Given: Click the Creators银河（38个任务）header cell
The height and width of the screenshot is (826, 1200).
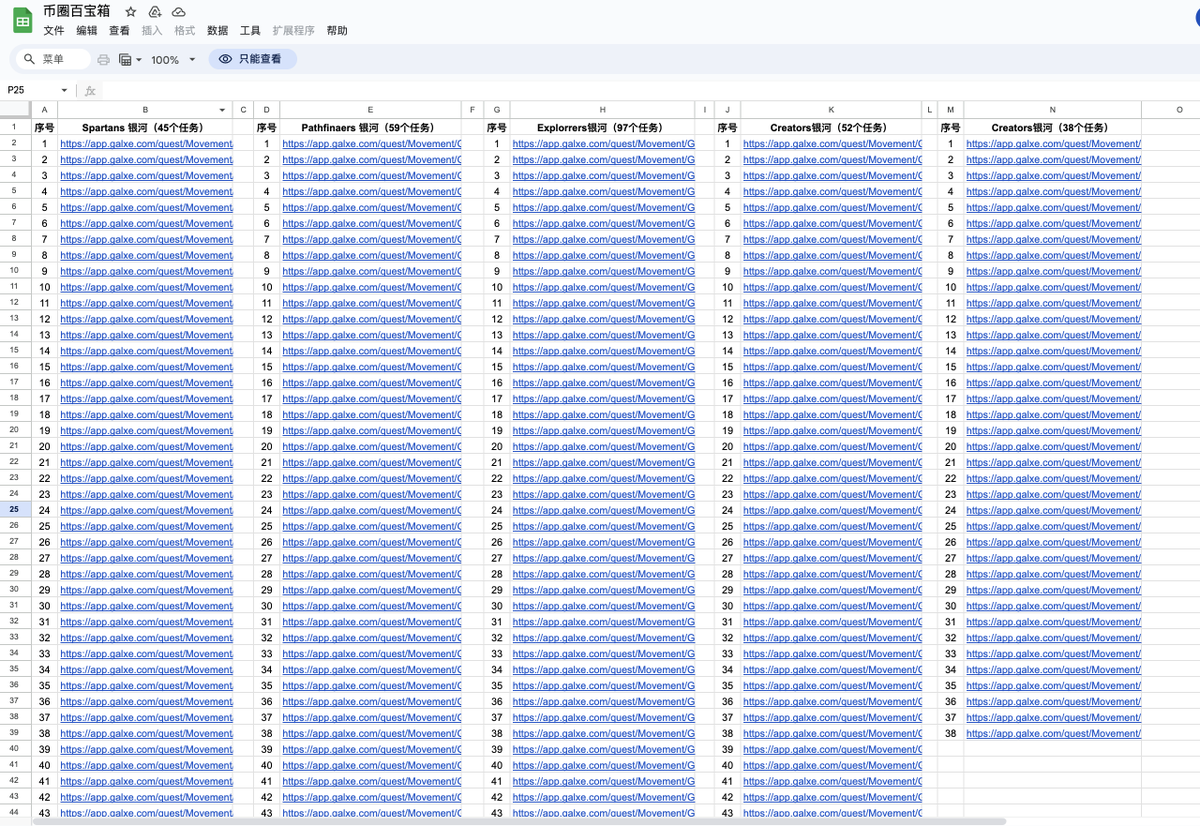Looking at the screenshot, I should point(1052,127).
